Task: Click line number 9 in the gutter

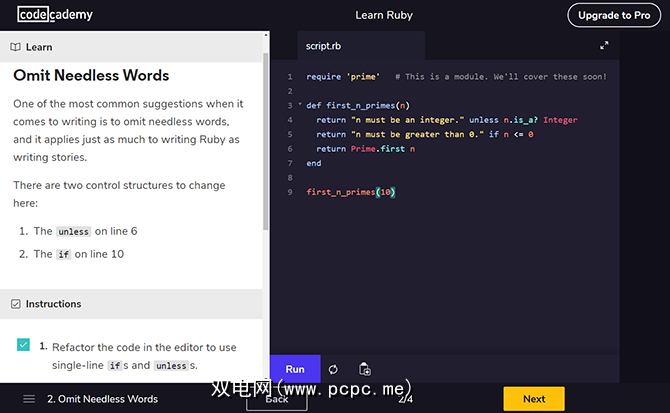Action: (290, 192)
